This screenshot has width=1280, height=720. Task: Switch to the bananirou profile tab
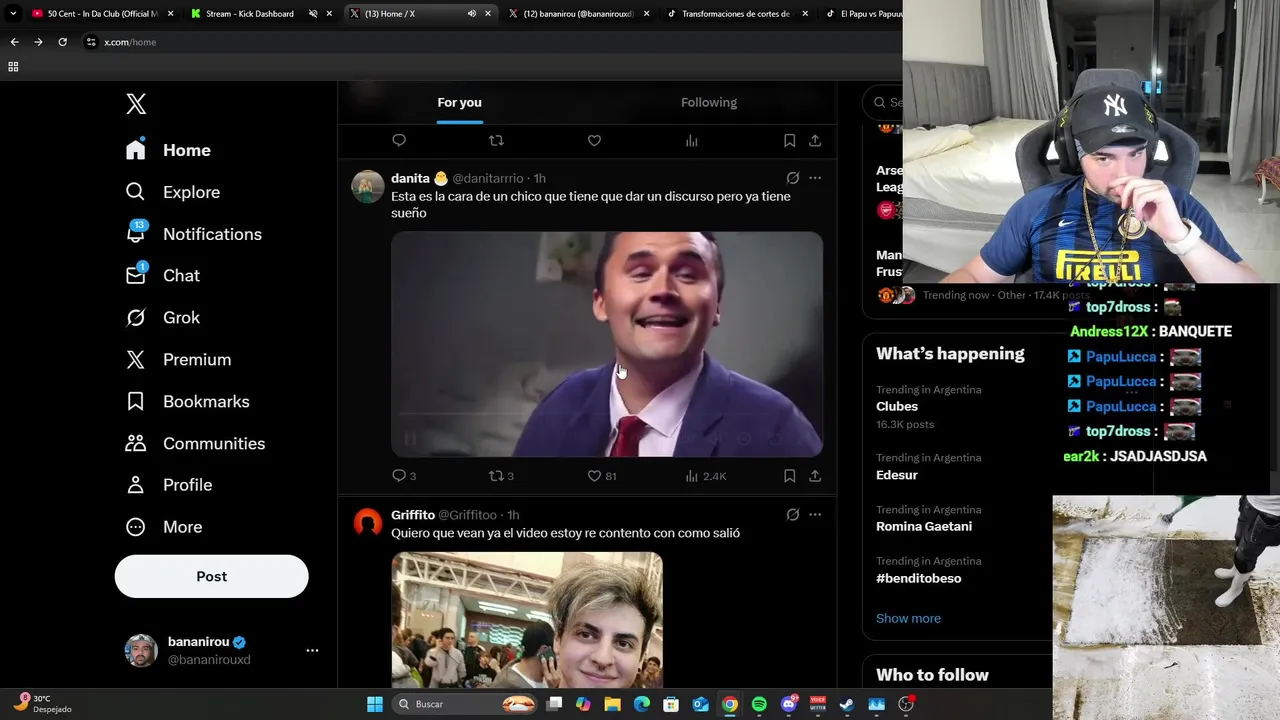pyautogui.click(x=578, y=14)
